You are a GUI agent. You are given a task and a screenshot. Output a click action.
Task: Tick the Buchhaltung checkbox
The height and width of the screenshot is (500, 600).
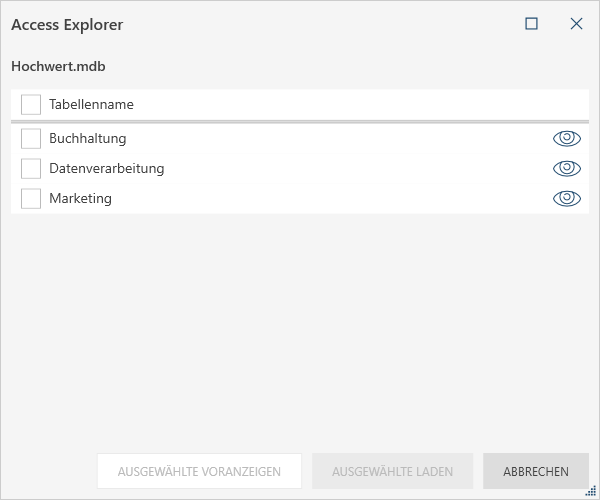[31, 139]
